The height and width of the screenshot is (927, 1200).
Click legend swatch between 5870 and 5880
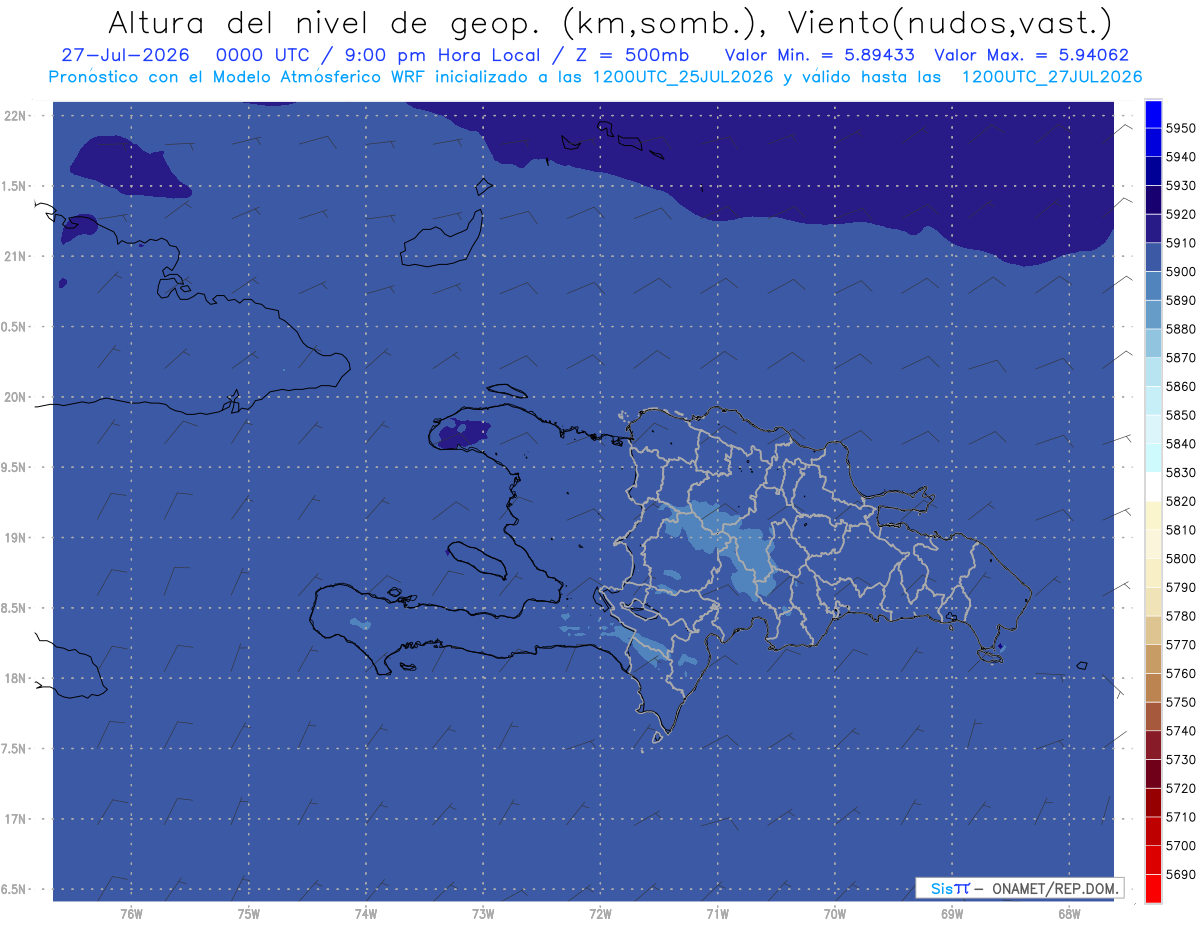tap(1153, 343)
